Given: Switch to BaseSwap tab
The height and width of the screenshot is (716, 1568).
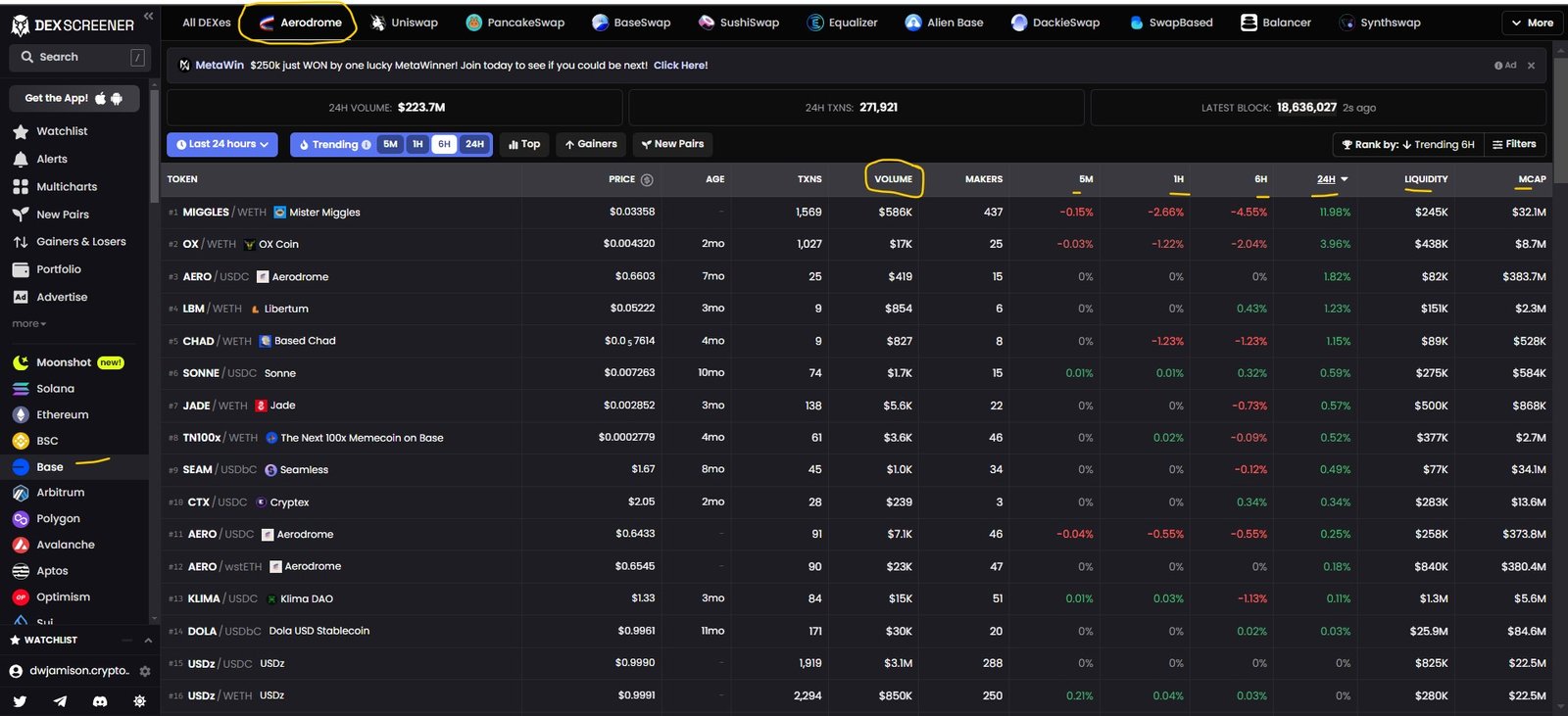Looking at the screenshot, I should [631, 23].
